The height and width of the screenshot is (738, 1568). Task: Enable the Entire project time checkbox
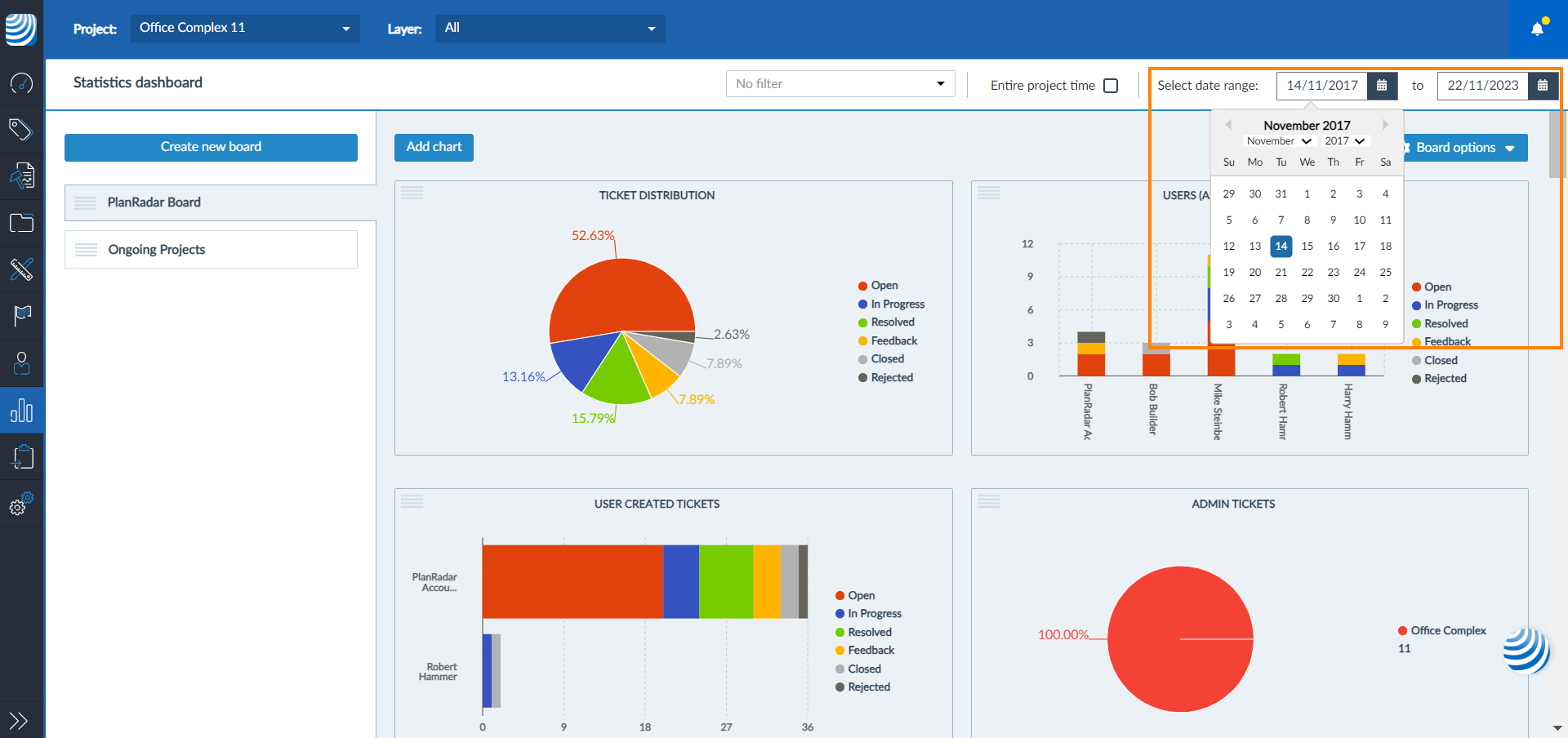pos(1111,86)
